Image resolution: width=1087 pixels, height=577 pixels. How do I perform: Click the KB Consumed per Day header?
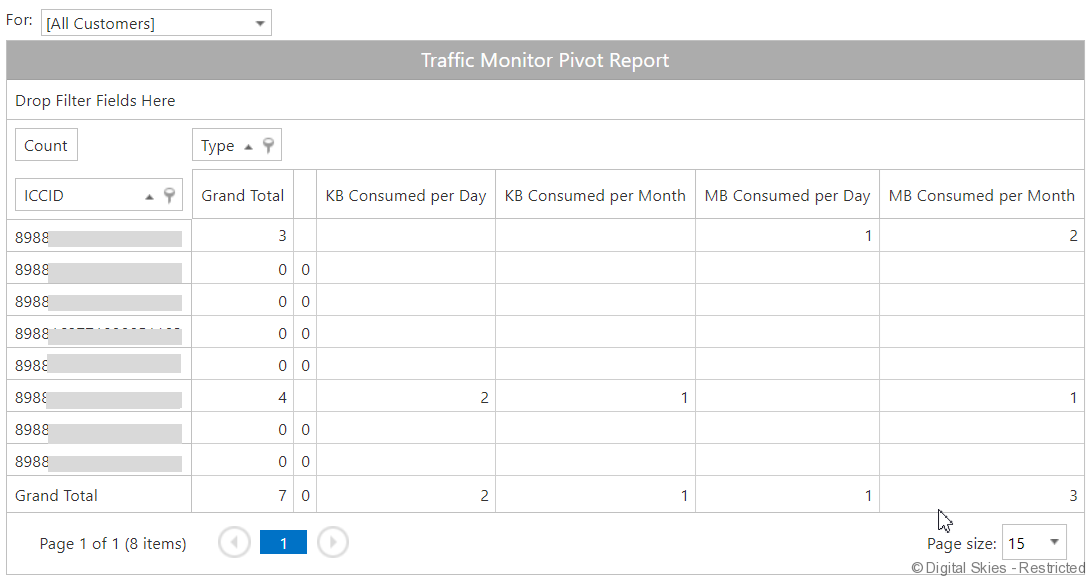(x=405, y=195)
